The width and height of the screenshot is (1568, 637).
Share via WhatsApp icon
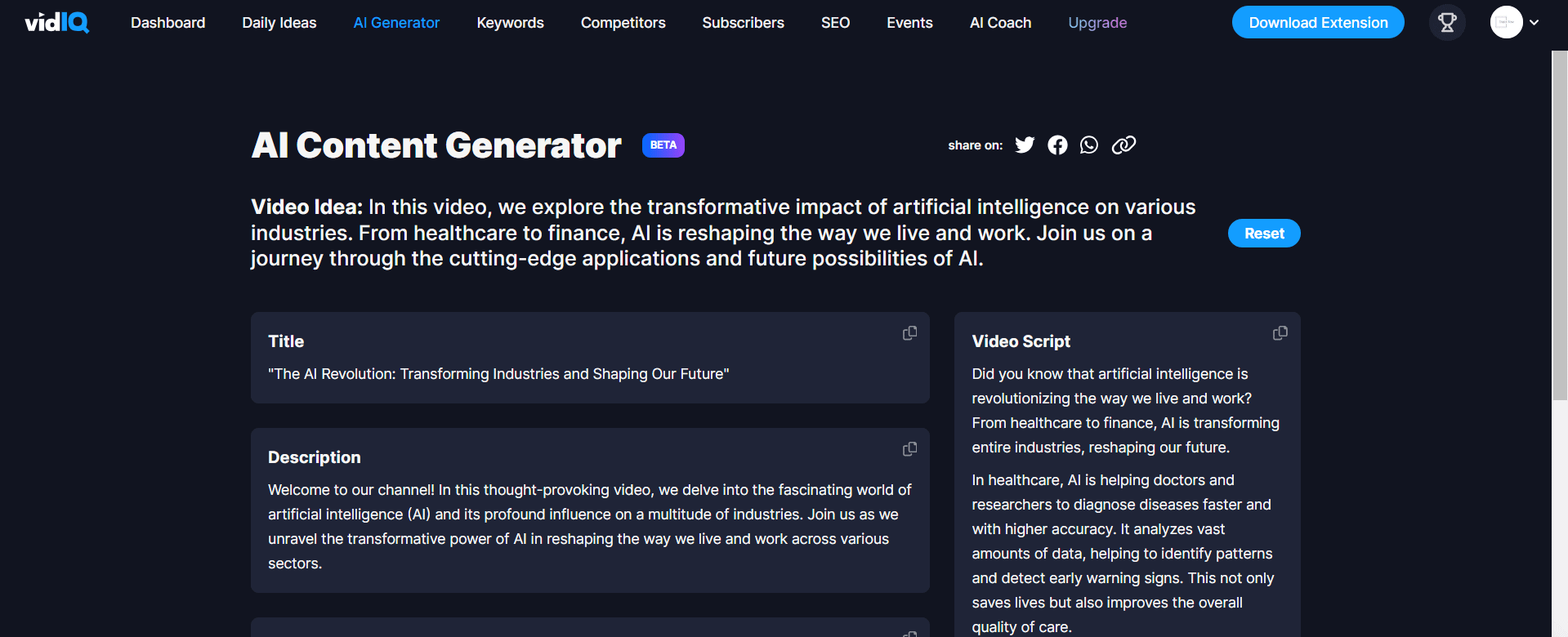(x=1089, y=145)
